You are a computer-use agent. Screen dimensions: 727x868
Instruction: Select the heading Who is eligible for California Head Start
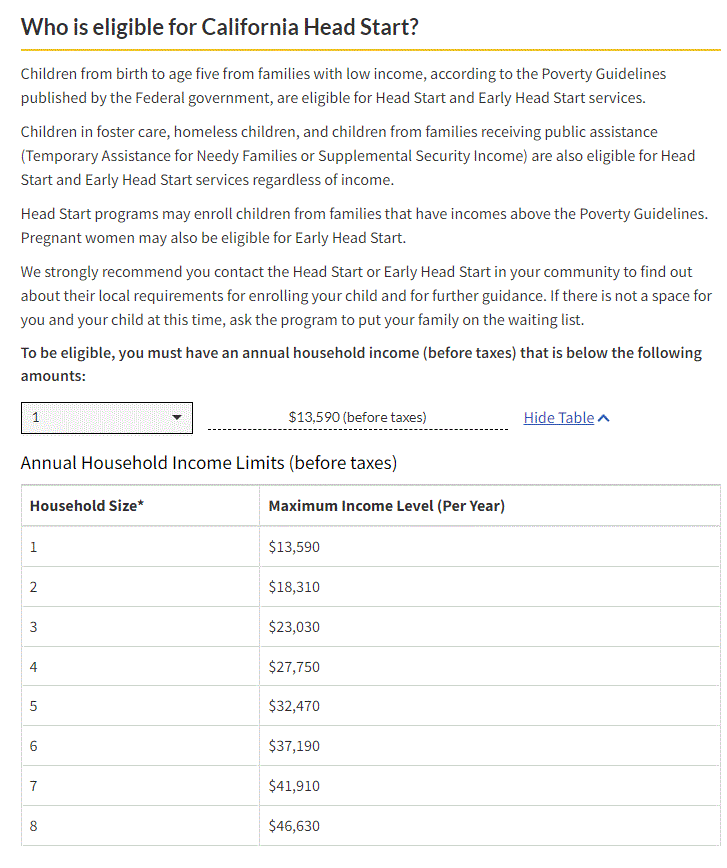220,26
